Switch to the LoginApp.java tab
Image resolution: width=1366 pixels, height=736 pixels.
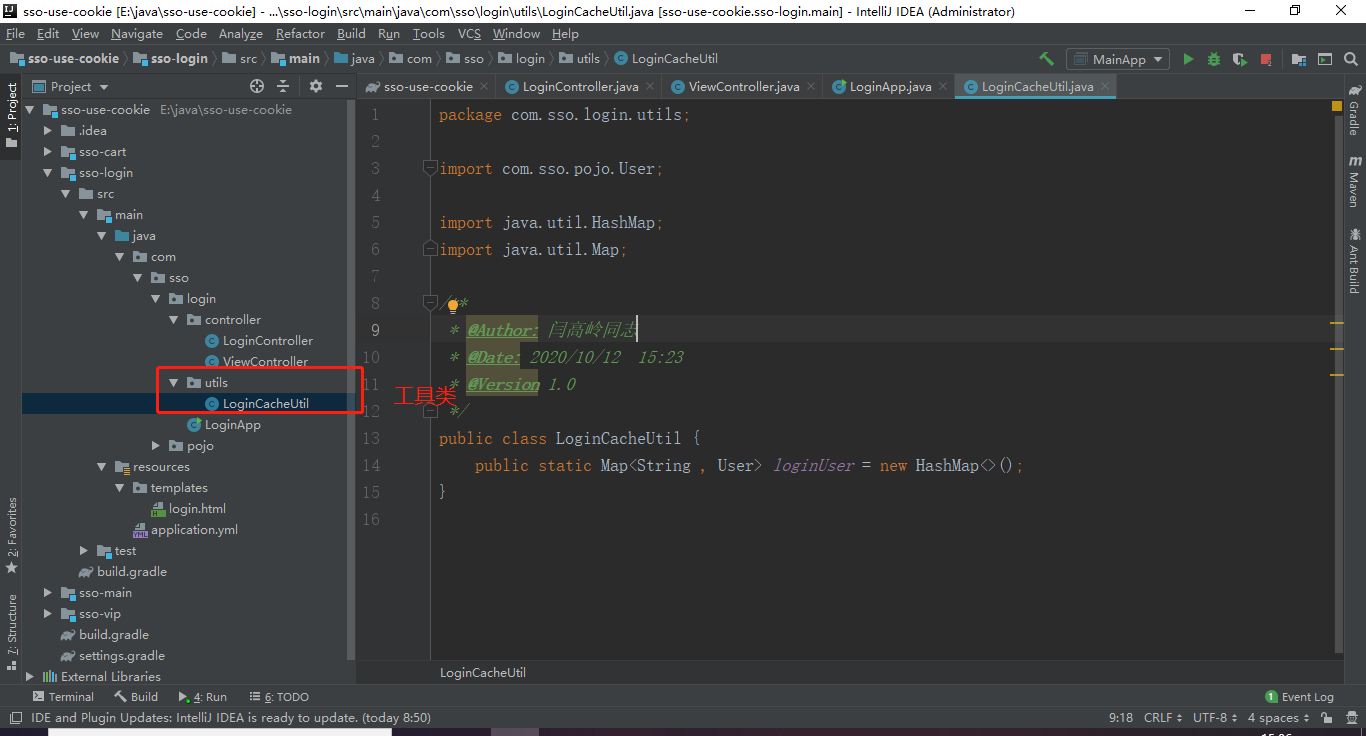coord(890,87)
